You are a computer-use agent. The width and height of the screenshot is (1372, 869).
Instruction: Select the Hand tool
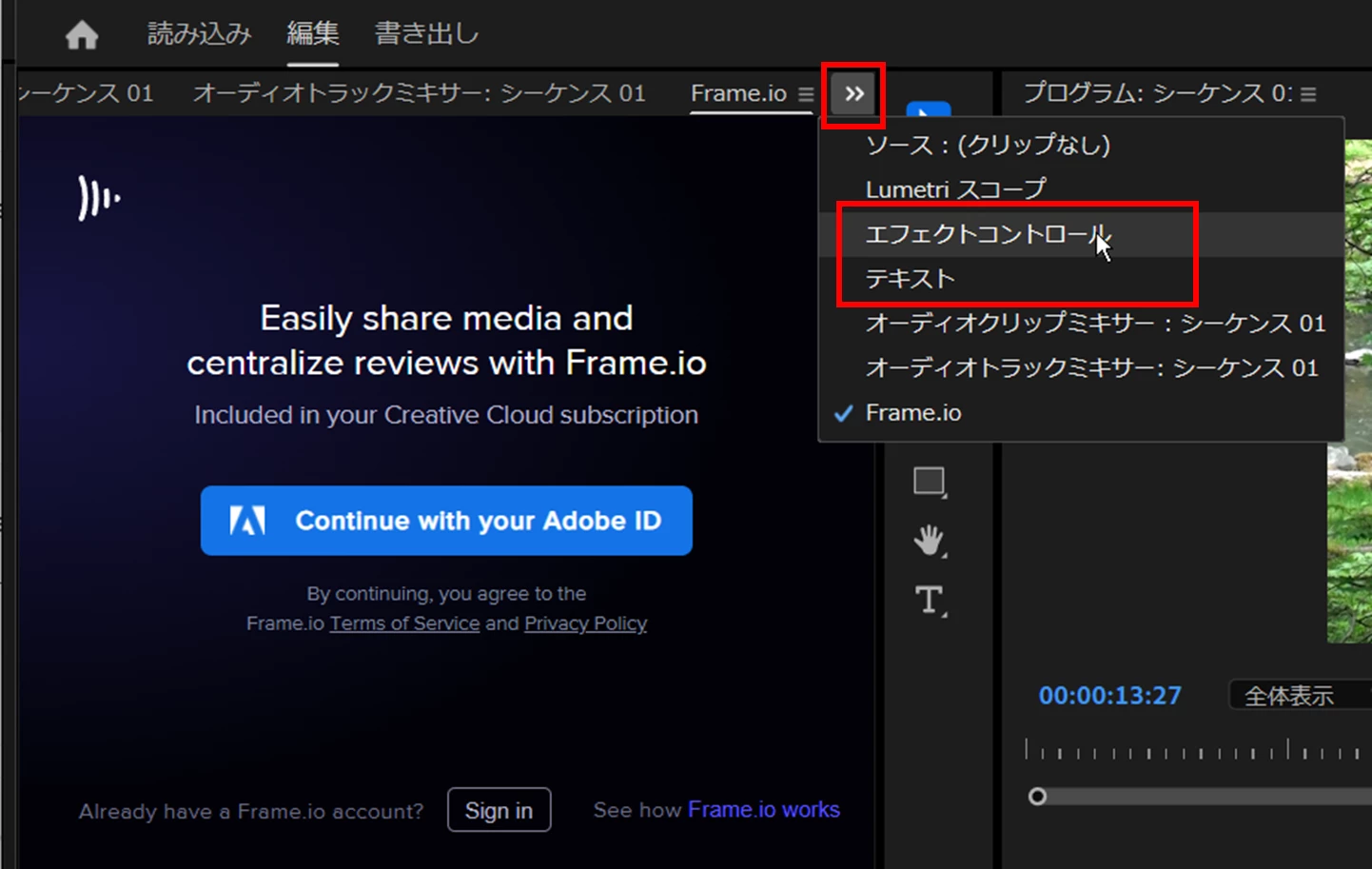coord(930,542)
